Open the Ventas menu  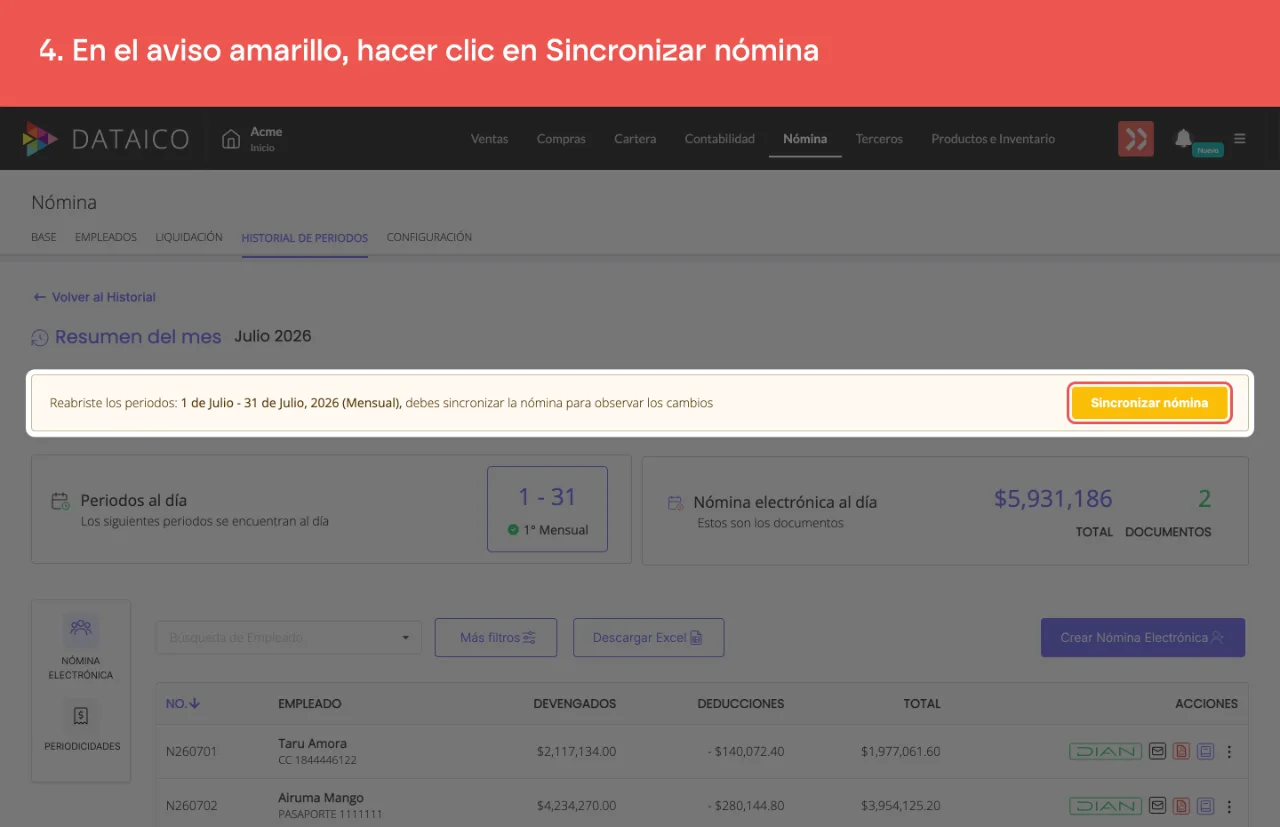(489, 139)
